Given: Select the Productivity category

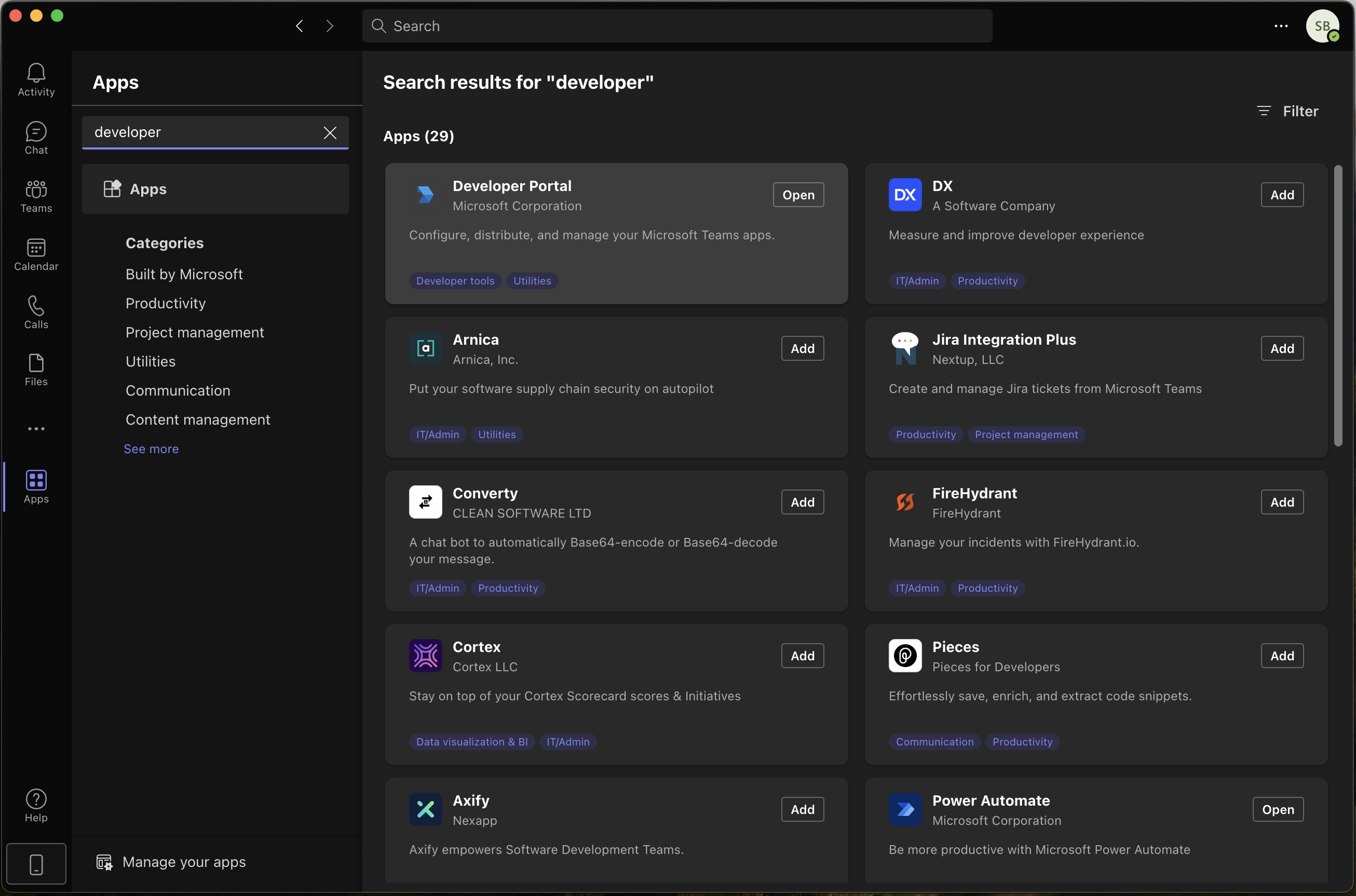Looking at the screenshot, I should 166,304.
